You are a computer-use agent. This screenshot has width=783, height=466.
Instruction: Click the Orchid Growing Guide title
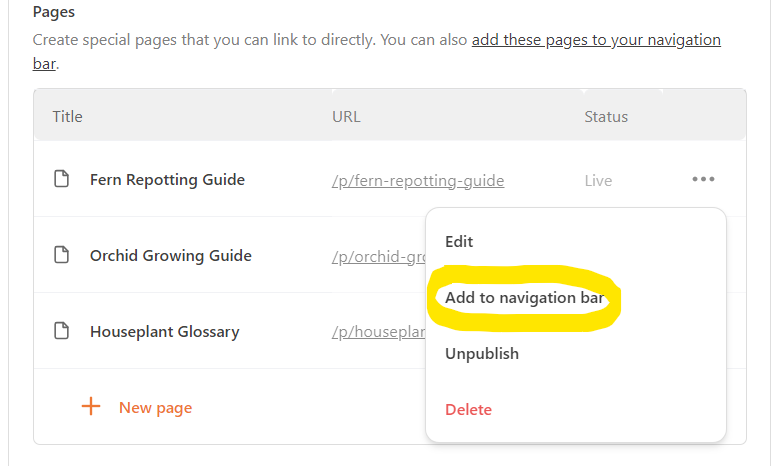pyautogui.click(x=171, y=255)
